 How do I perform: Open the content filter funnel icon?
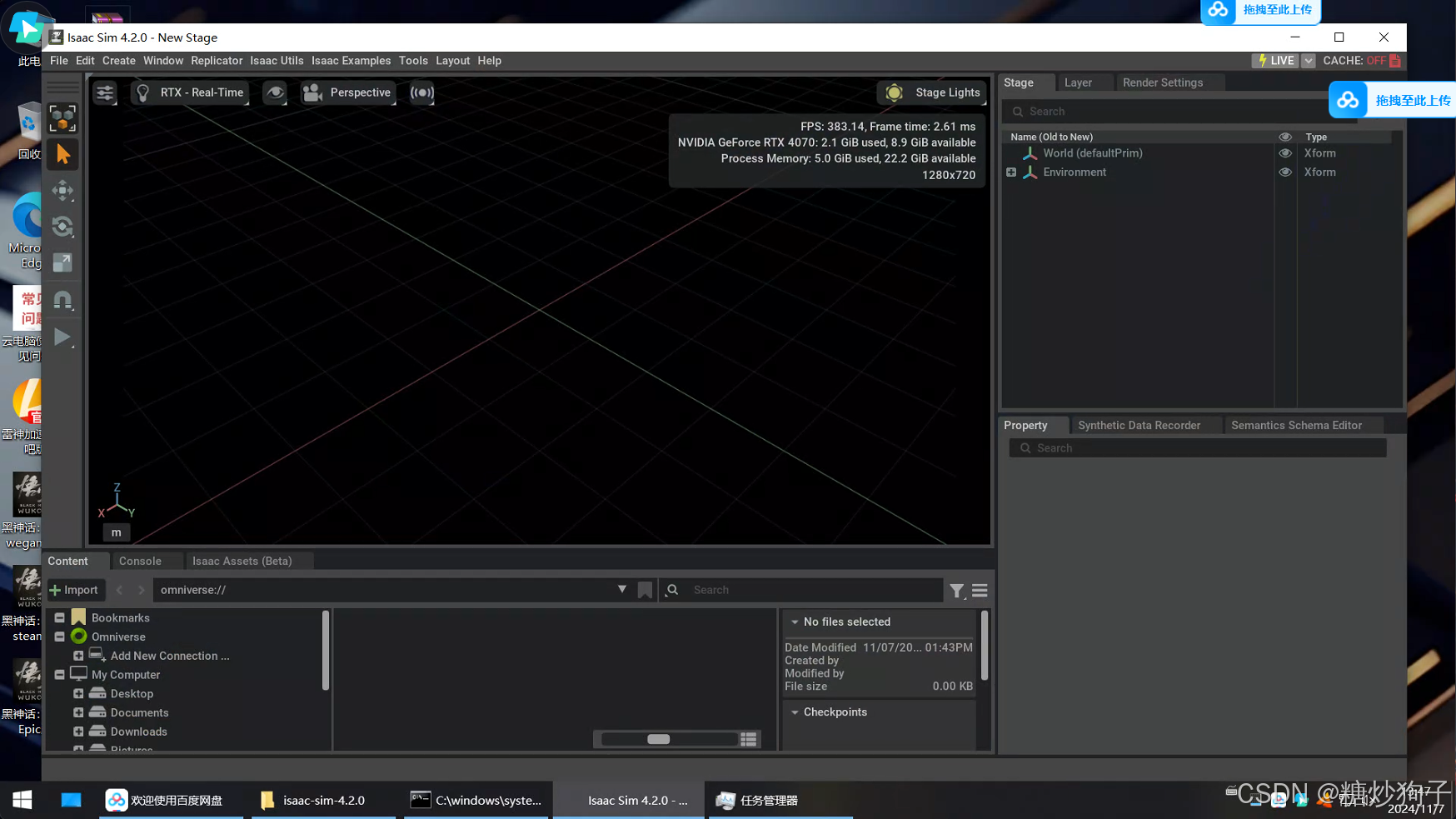pos(956,591)
